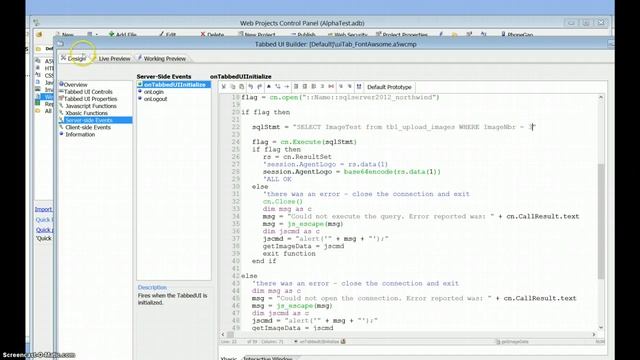
Task: Open Project Properties in Control Panel toolbar
Action: point(402,35)
